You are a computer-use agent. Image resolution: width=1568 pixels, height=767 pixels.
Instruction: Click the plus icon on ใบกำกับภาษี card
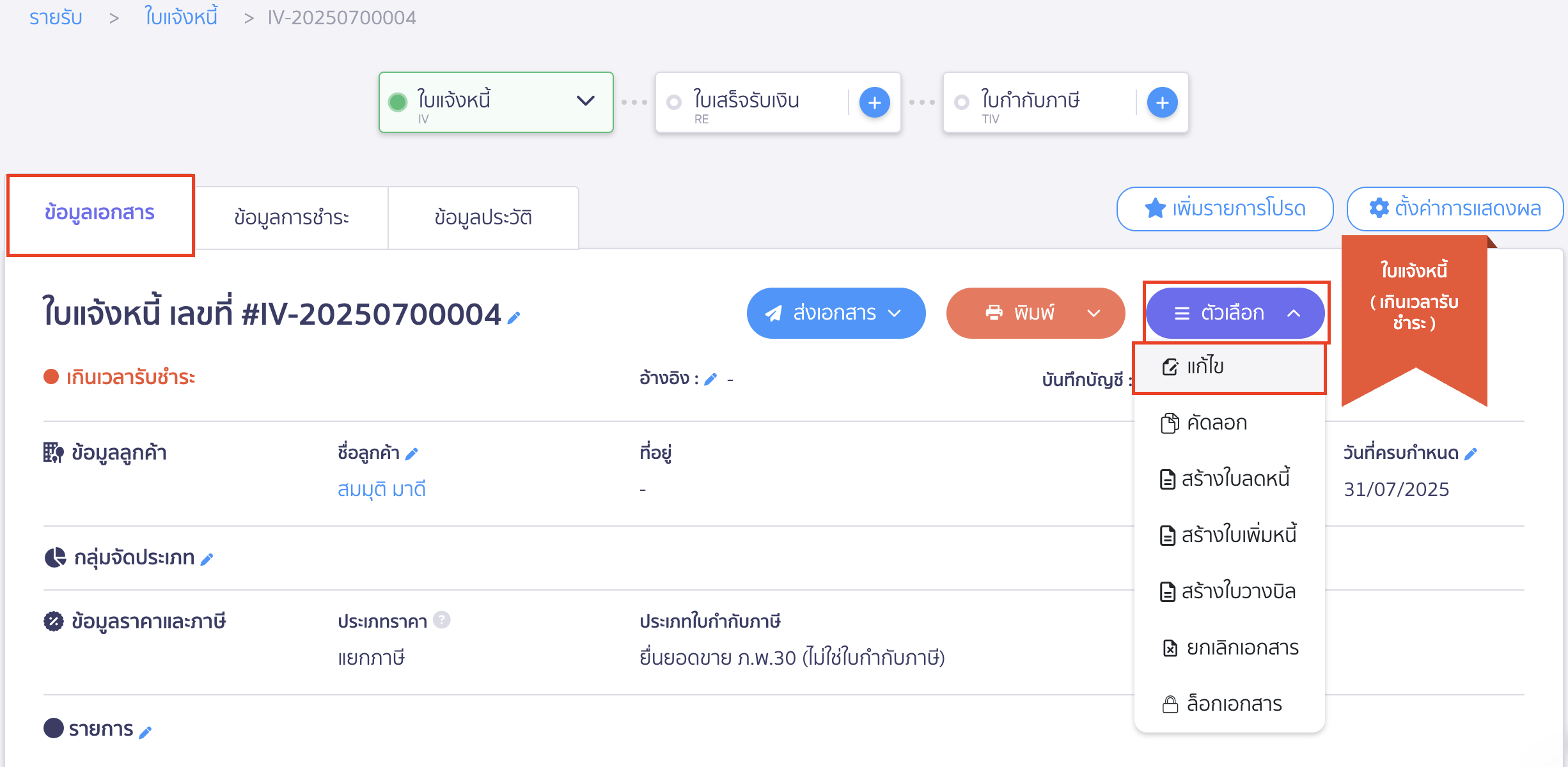tap(1162, 102)
